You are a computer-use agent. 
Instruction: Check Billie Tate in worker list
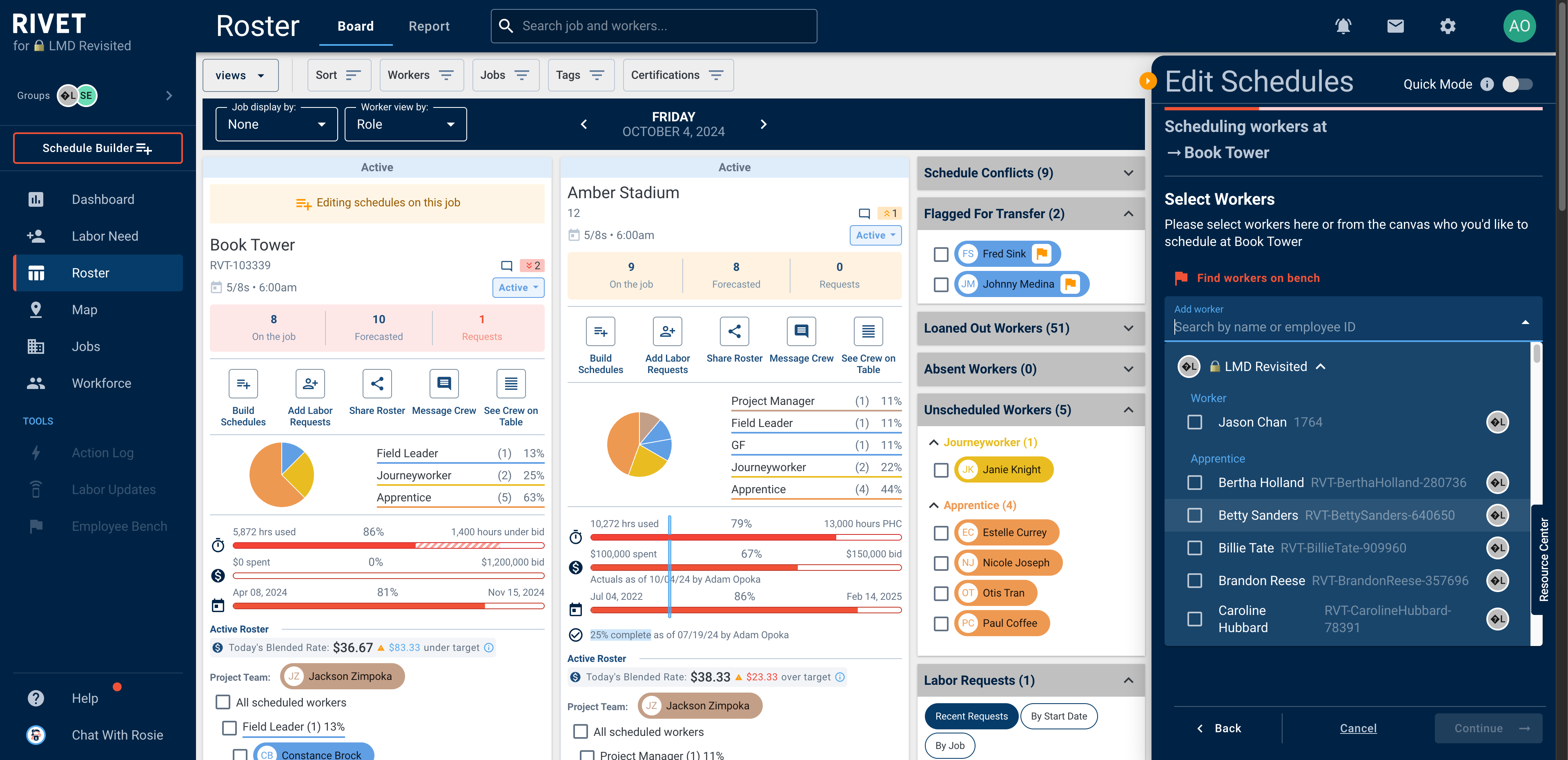point(1194,548)
